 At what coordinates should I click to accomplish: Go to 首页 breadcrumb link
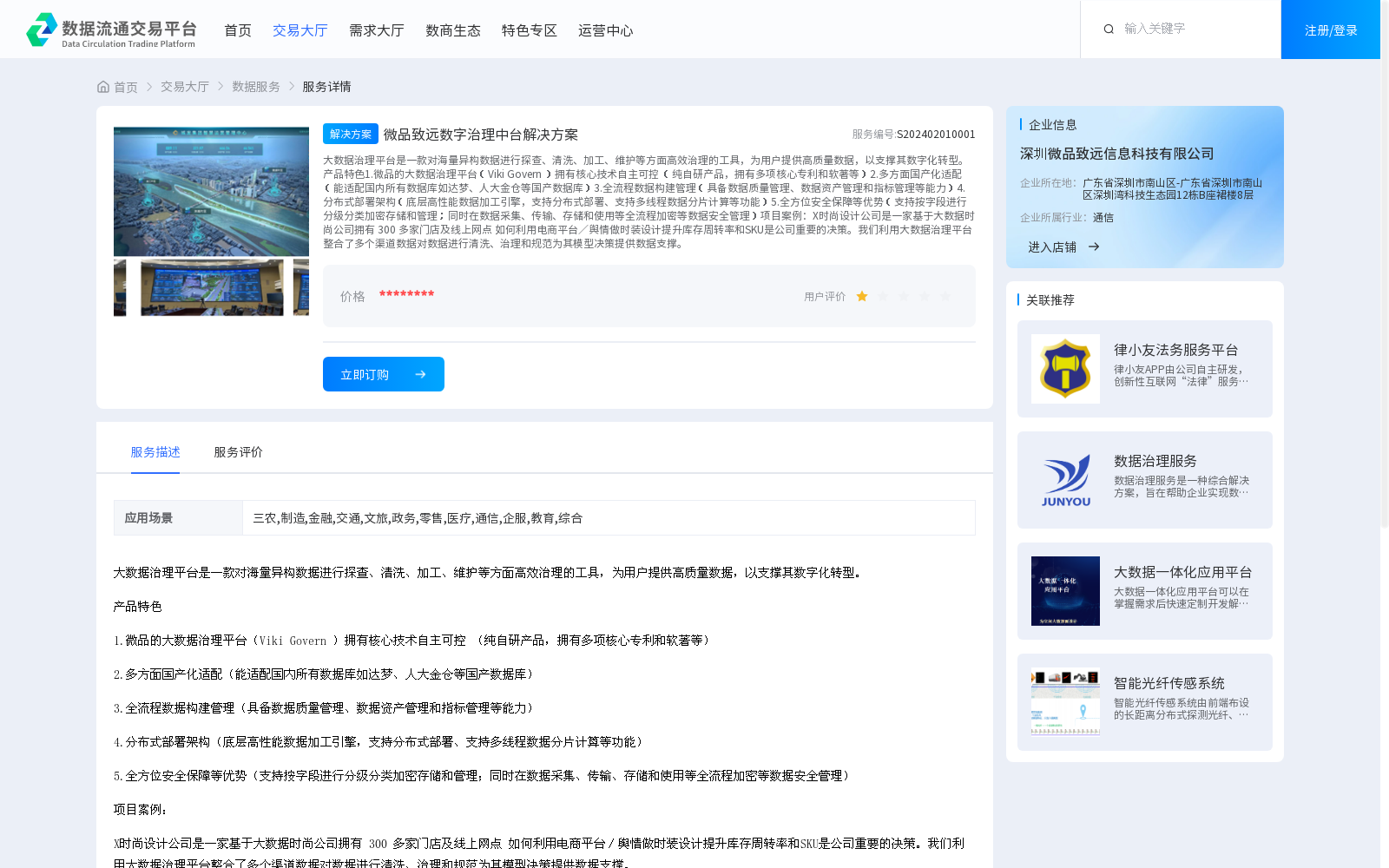tap(126, 87)
